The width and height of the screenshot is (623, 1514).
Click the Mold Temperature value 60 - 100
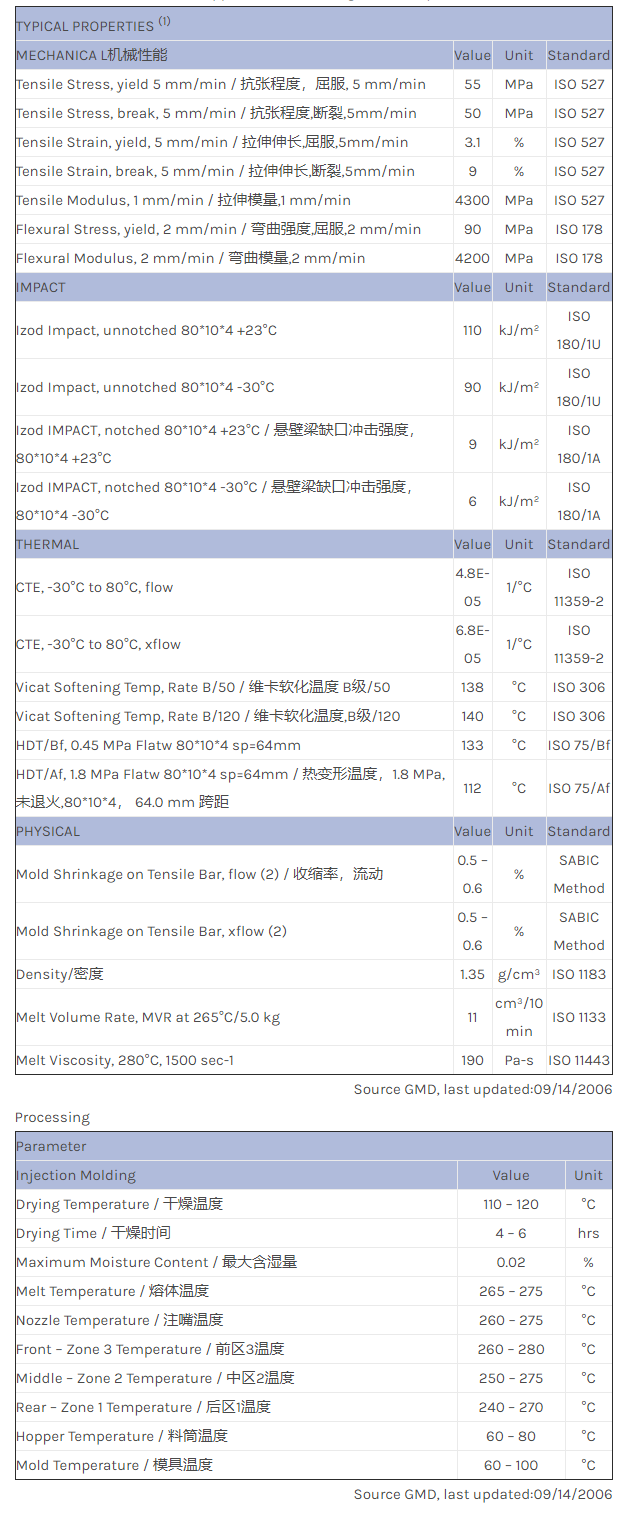click(511, 1465)
